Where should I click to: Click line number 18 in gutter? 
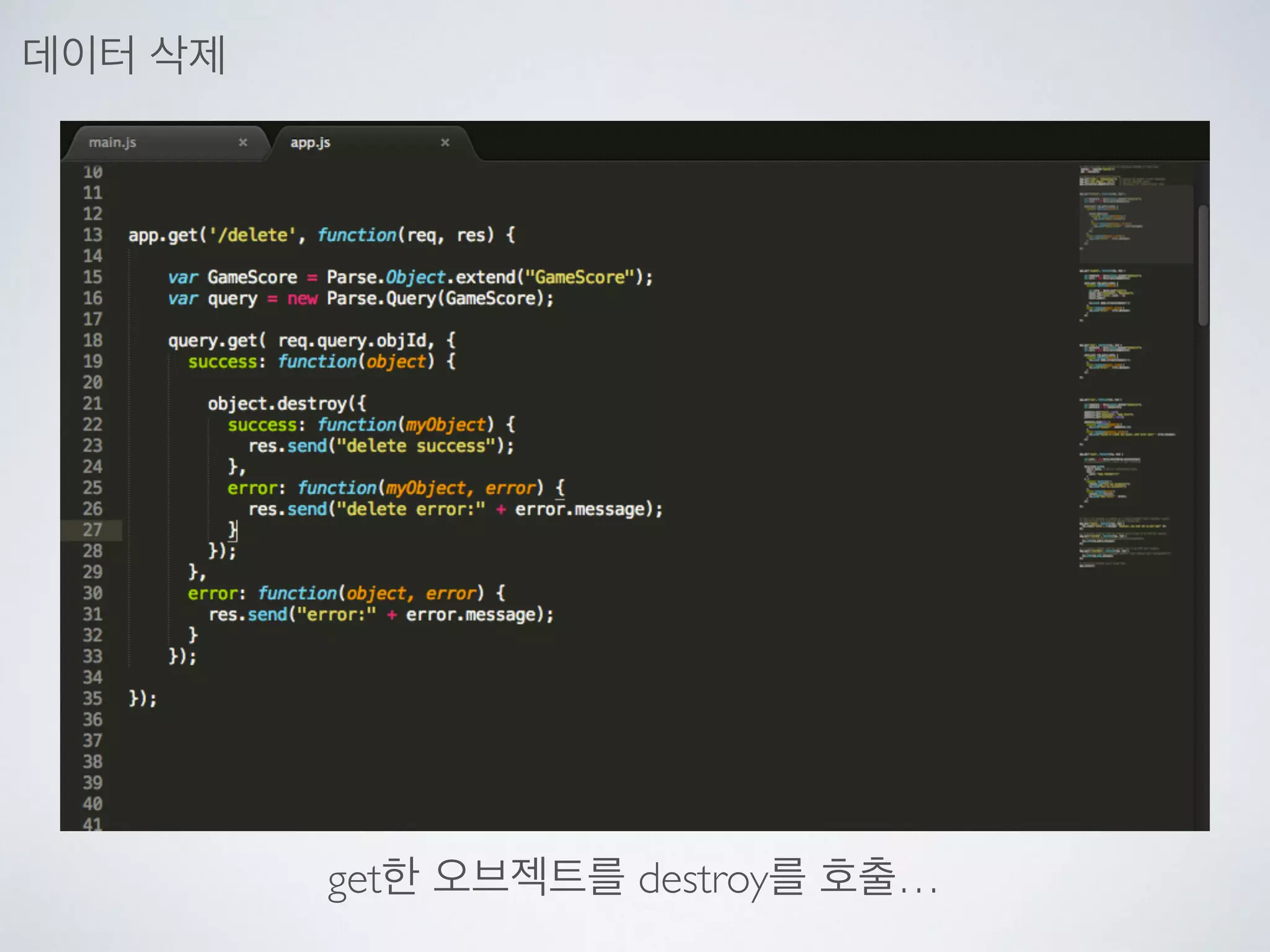pyautogui.click(x=92, y=340)
